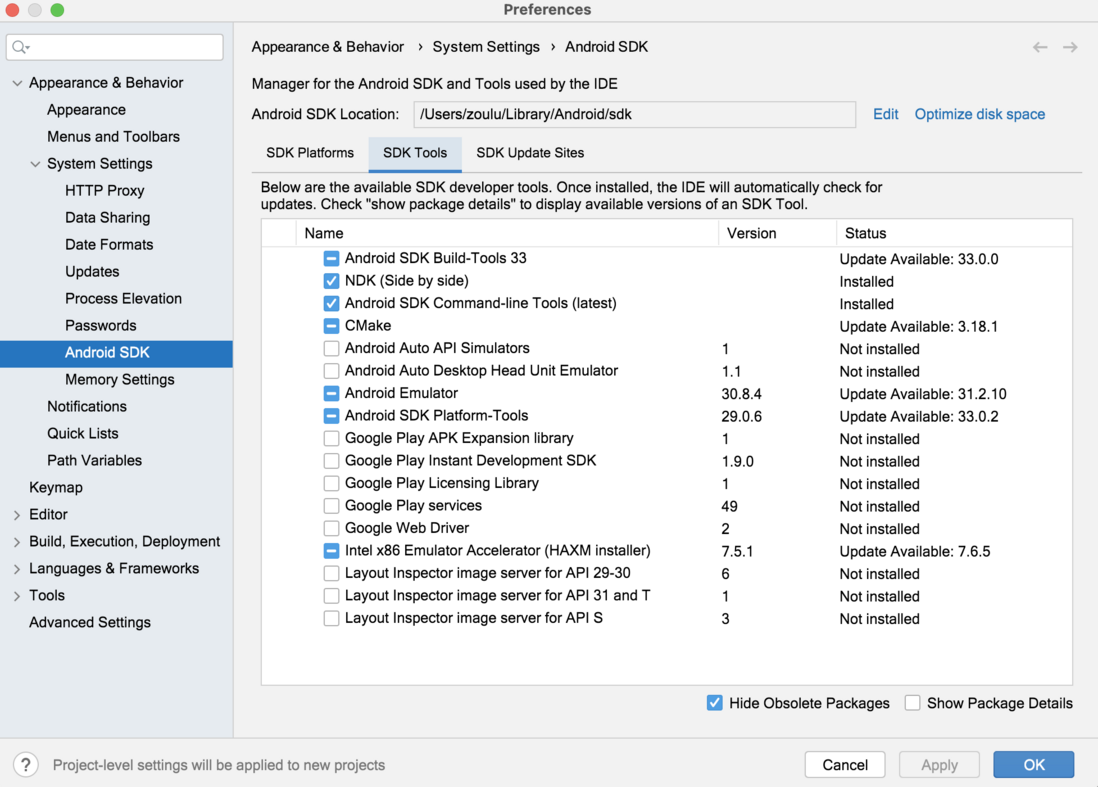
Task: Click Optimize disk space link
Action: 980,114
